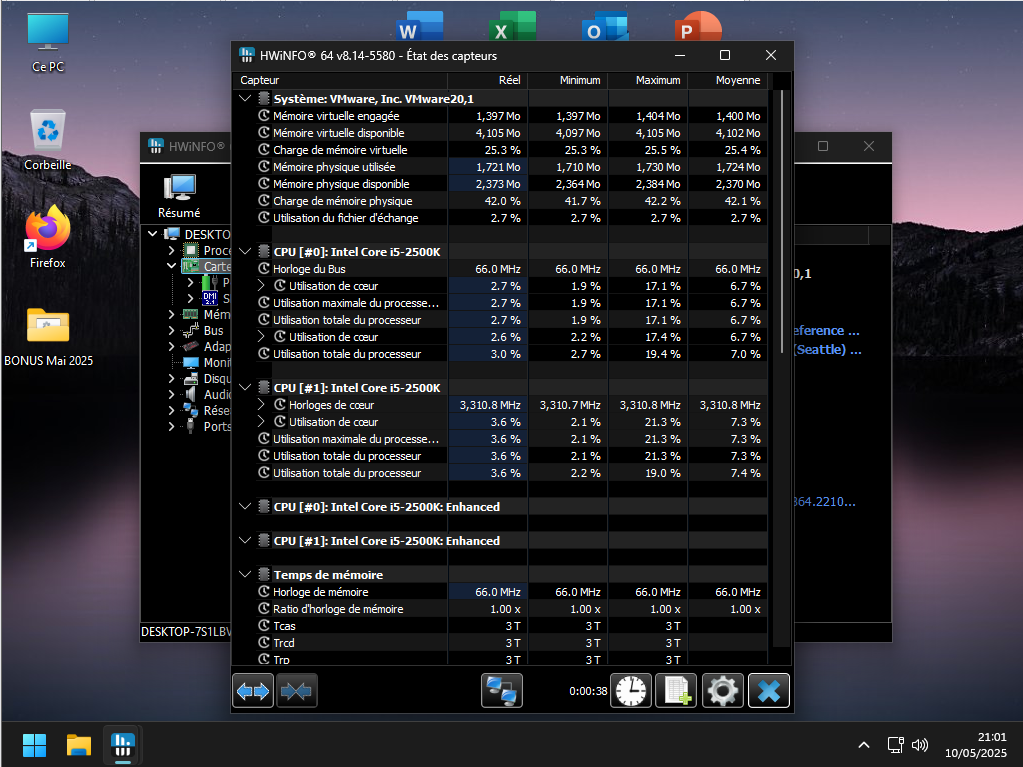Image resolution: width=1023 pixels, height=767 pixels.
Task: Click the Réel column header
Action: 488,80
